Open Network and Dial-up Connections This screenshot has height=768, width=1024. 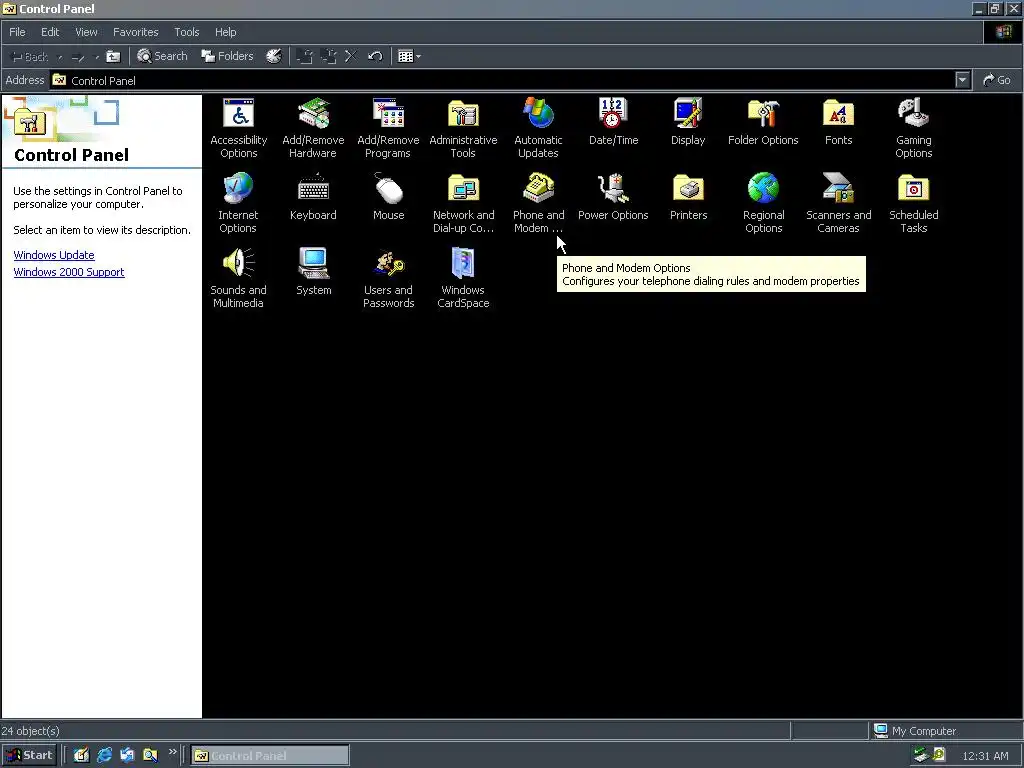[x=463, y=203]
